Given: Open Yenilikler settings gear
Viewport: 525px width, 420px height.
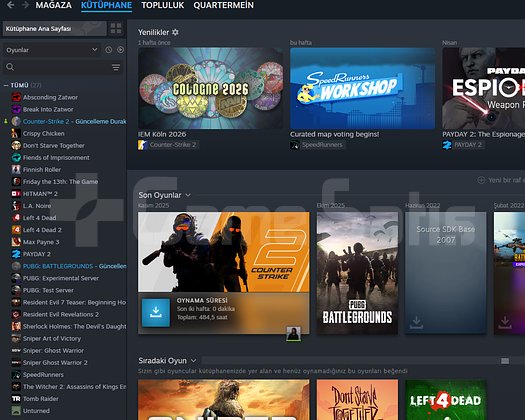Looking at the screenshot, I should pos(175,32).
